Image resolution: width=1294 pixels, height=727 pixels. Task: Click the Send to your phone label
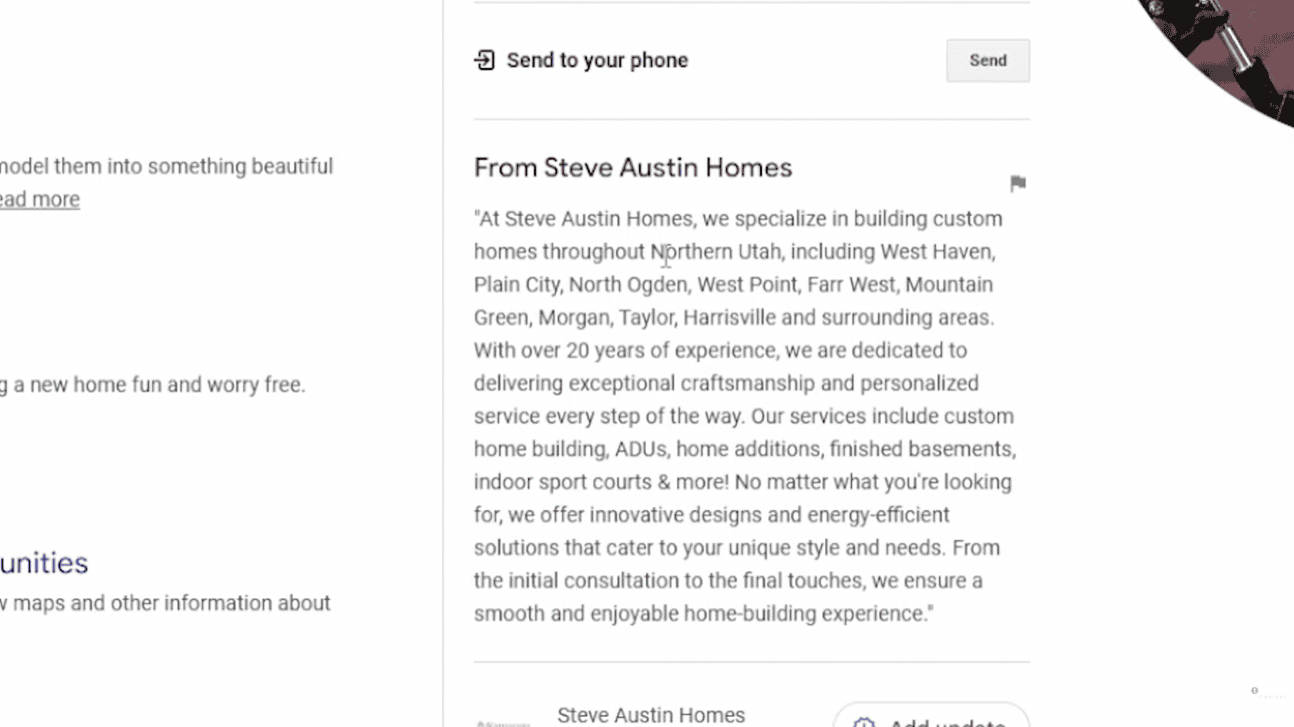[x=597, y=60]
